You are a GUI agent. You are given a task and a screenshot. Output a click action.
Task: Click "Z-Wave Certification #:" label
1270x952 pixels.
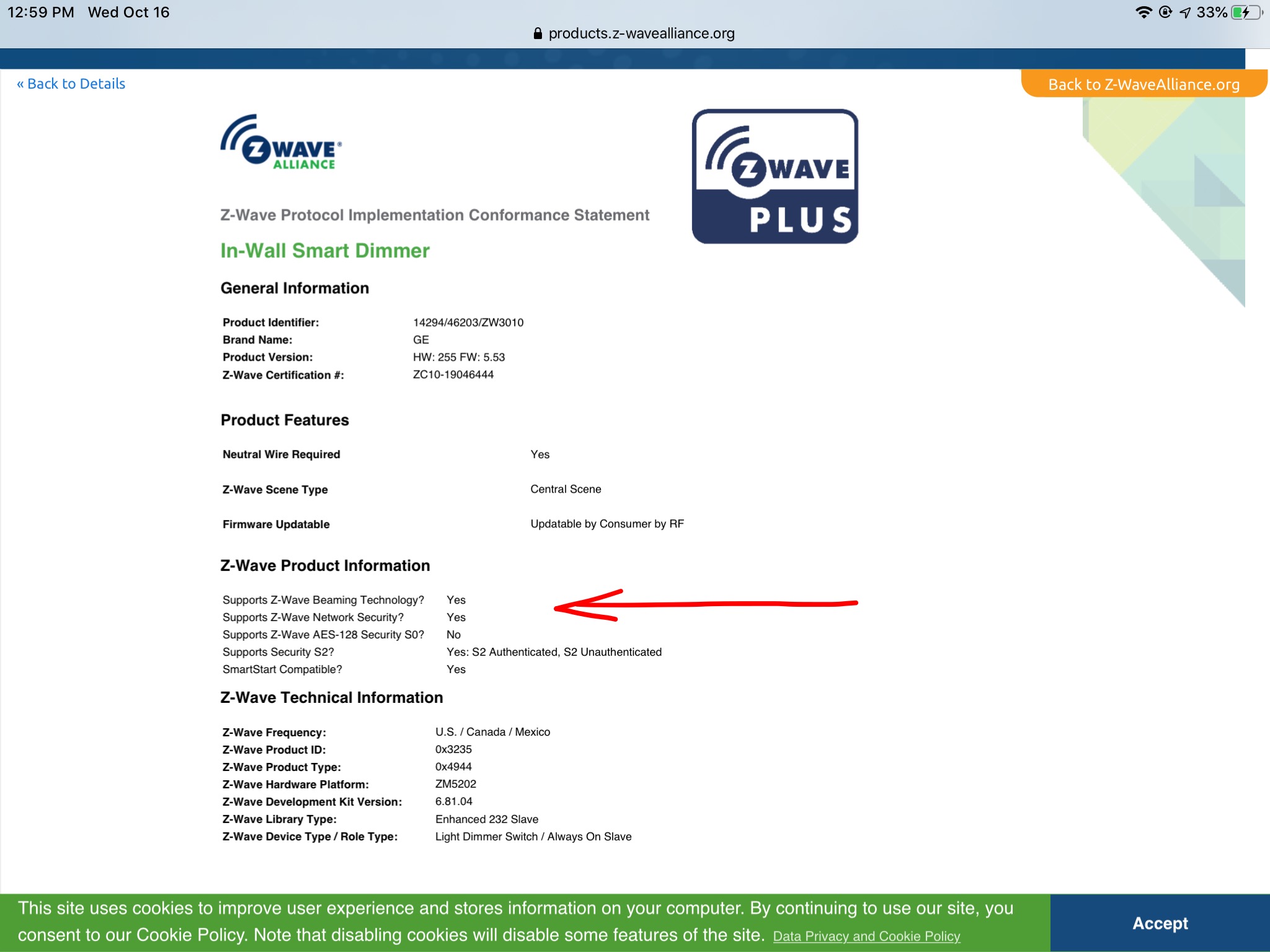283,375
